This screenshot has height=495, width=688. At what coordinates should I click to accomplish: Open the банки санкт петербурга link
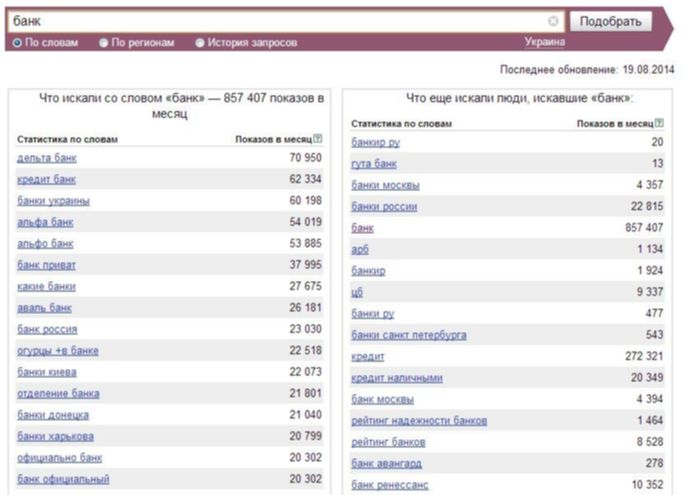coord(409,335)
